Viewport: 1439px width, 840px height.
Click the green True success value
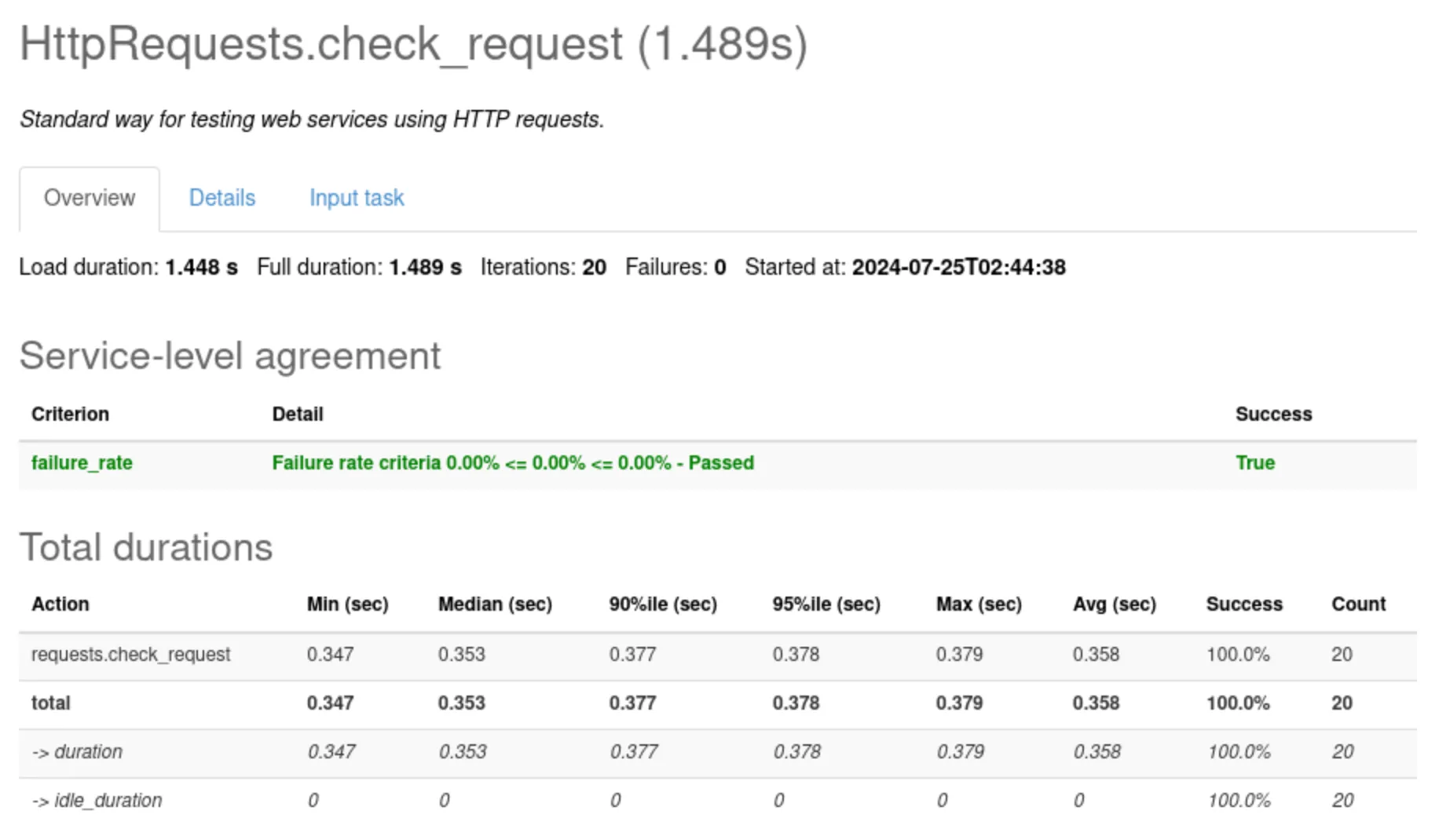click(1254, 462)
